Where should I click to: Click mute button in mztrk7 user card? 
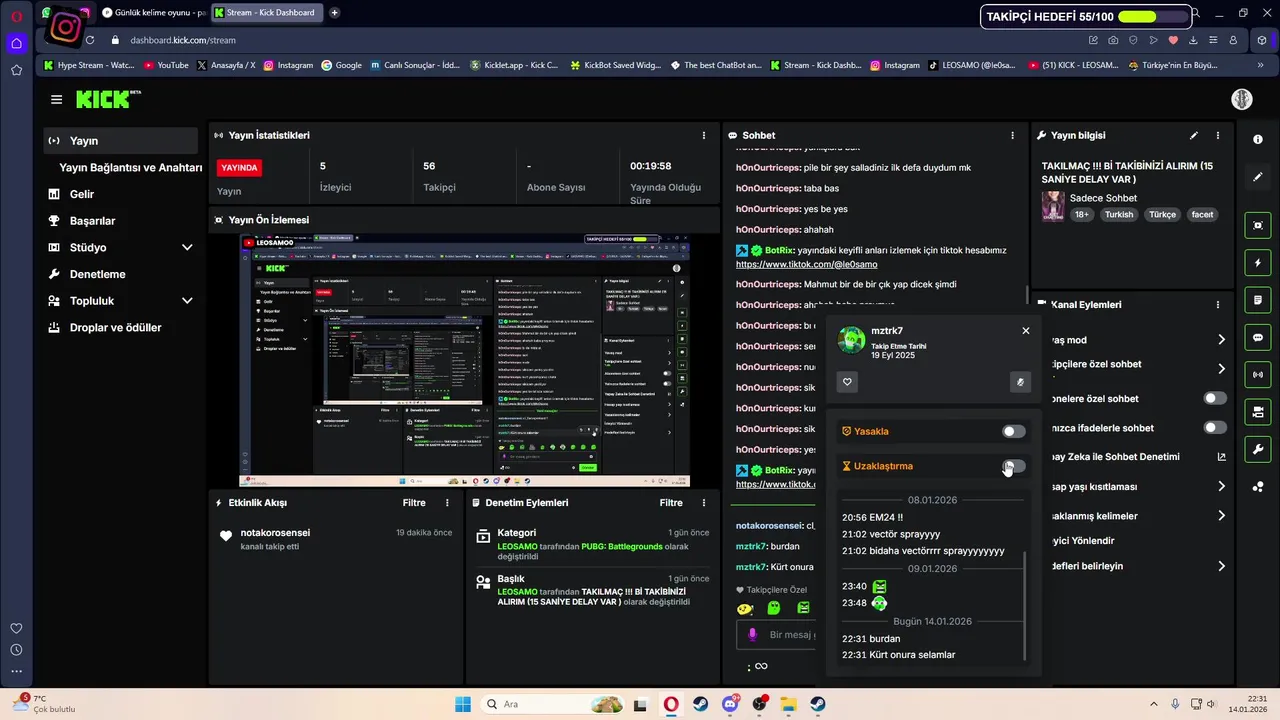(1020, 382)
